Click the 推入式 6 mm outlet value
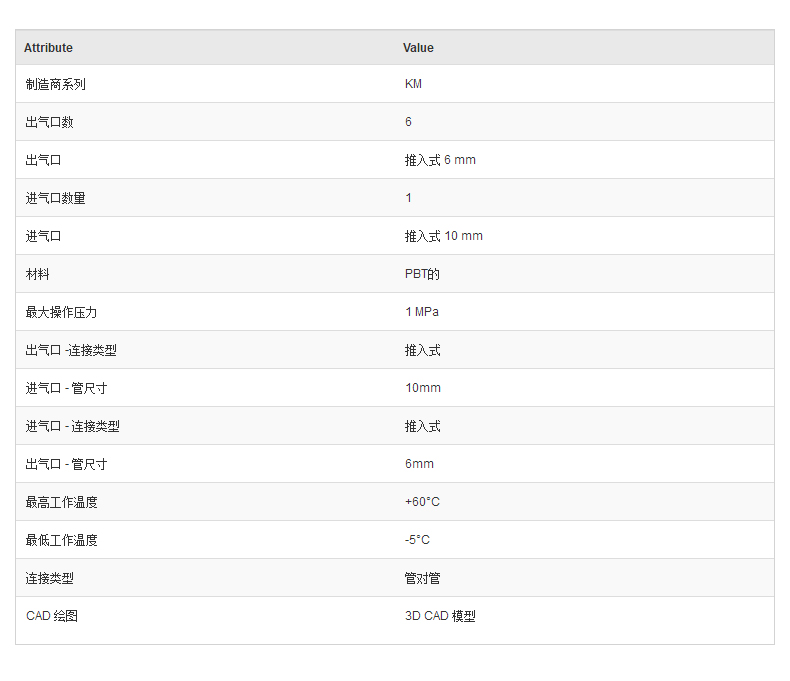 [x=440, y=160]
